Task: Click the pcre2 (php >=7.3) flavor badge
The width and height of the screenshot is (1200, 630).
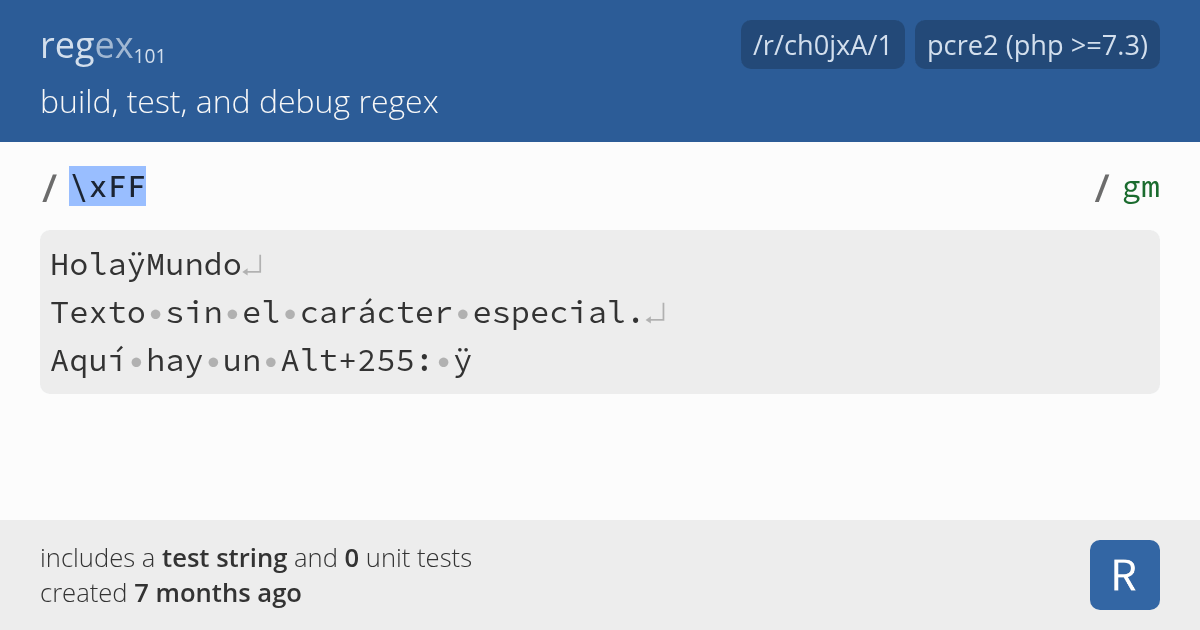Action: coord(1037,44)
